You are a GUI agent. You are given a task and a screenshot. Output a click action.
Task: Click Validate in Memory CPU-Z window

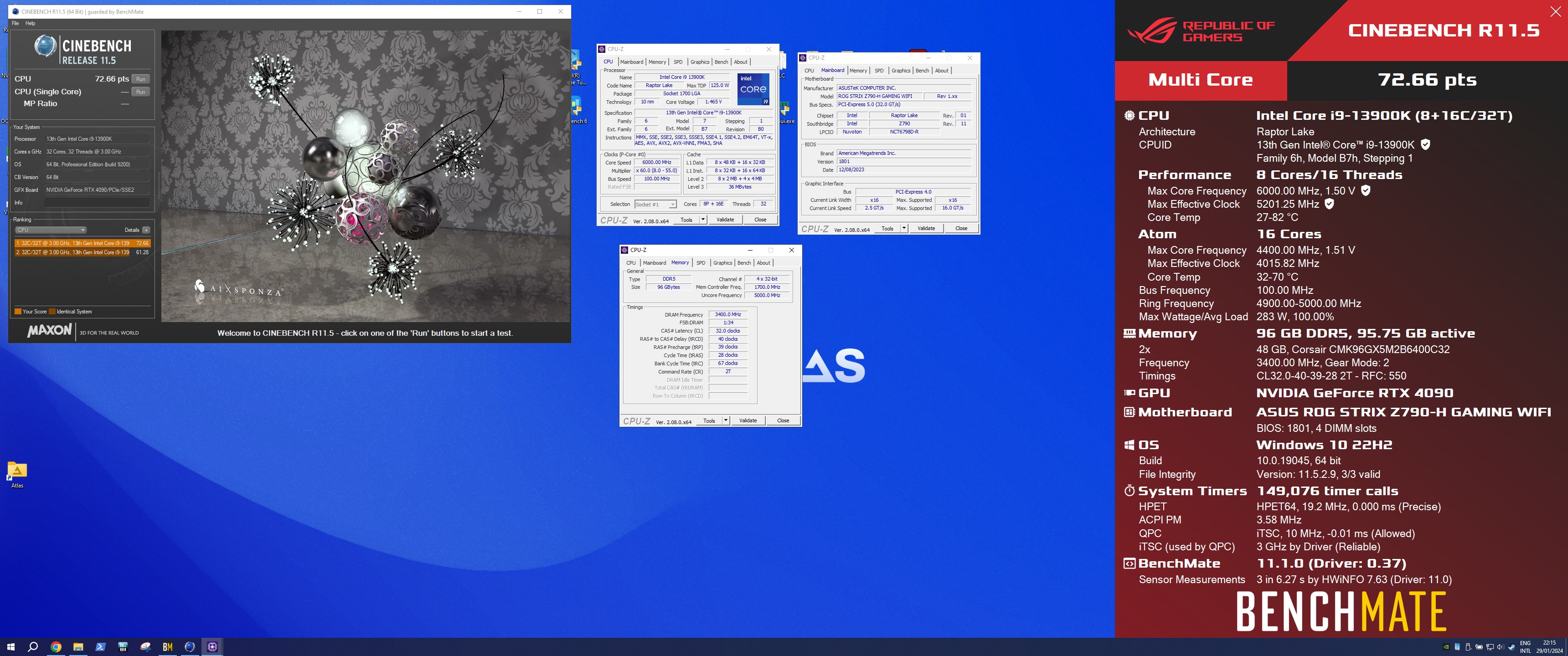748,420
